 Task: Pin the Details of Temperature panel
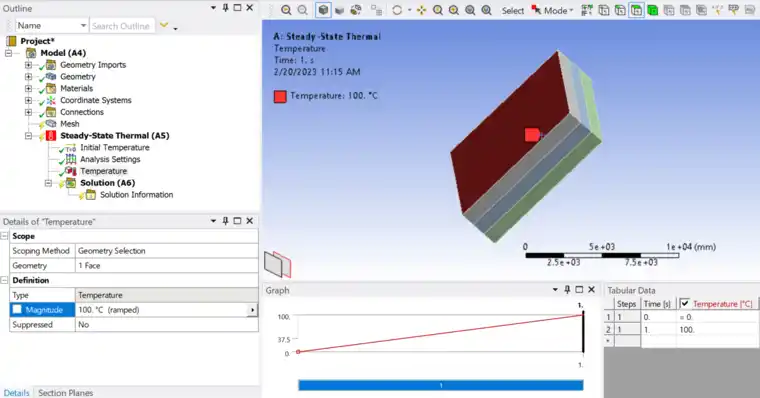[x=225, y=221]
